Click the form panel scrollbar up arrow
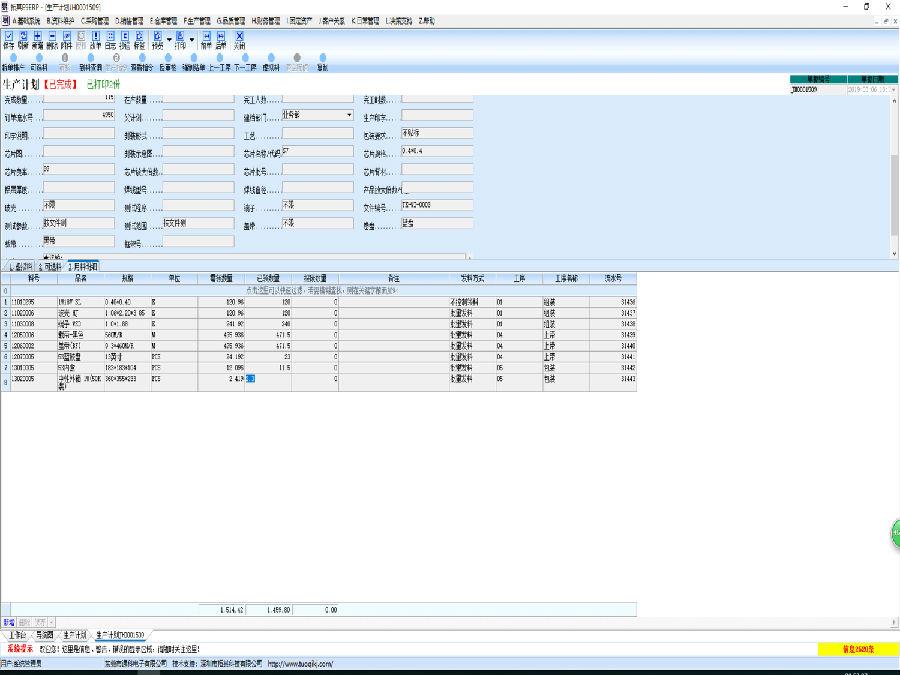Image resolution: width=900 pixels, height=675 pixels. point(894,100)
